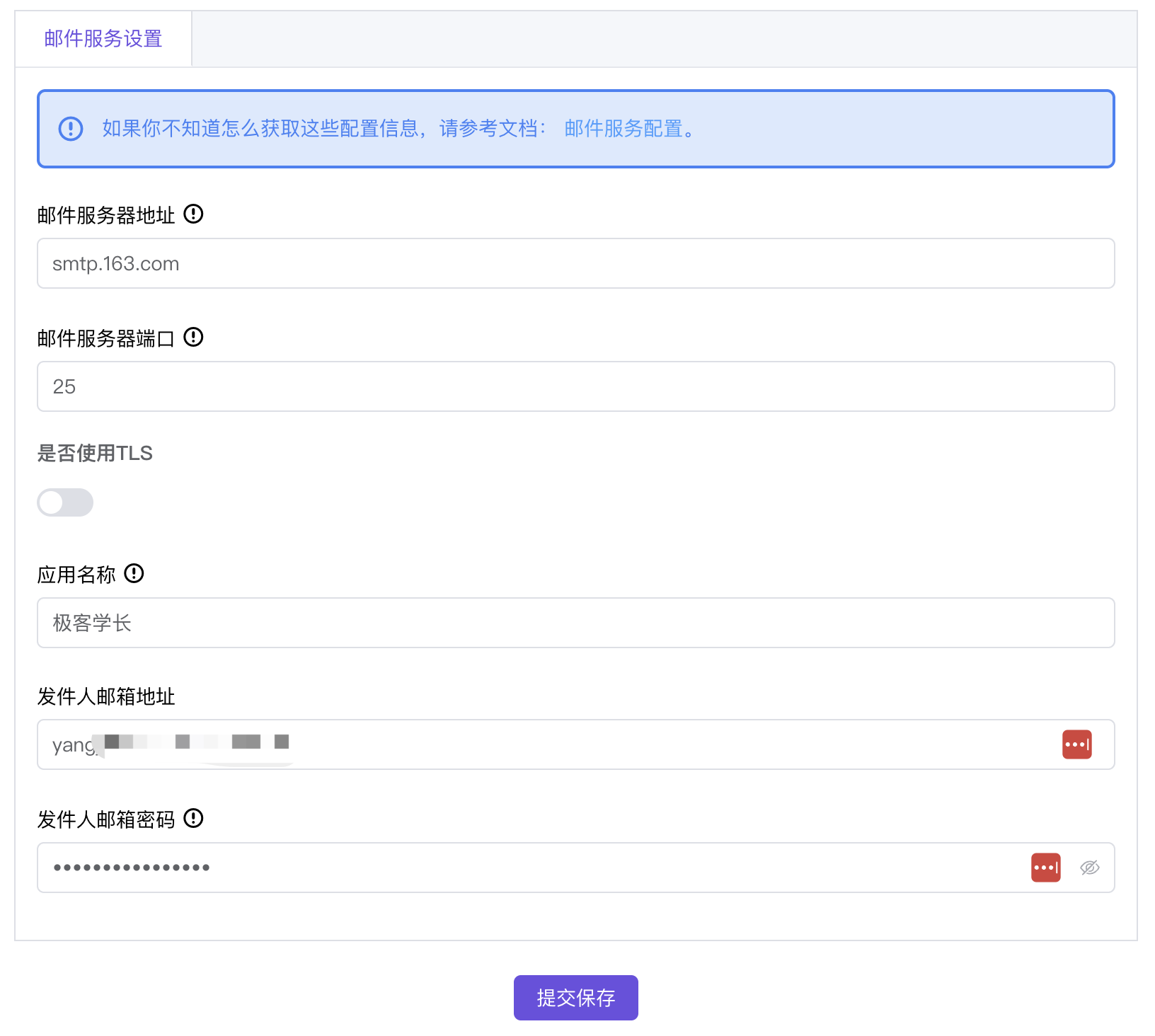Focus the smtp.163.com server address field
Viewport: 1155px width, 1036px height.
click(x=575, y=263)
